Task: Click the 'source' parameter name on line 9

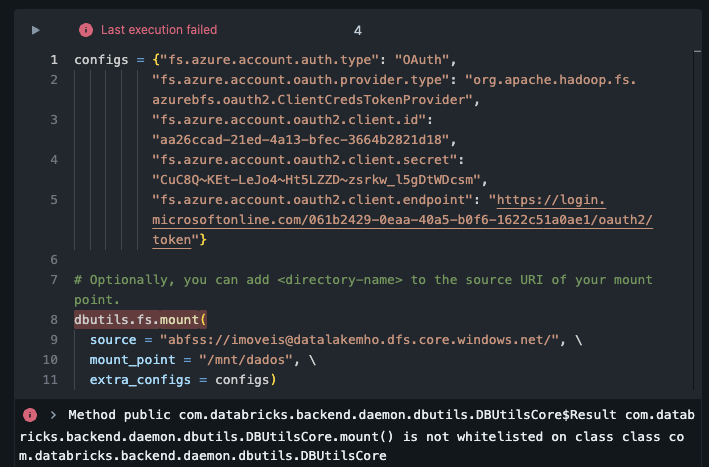Action: [x=113, y=340]
